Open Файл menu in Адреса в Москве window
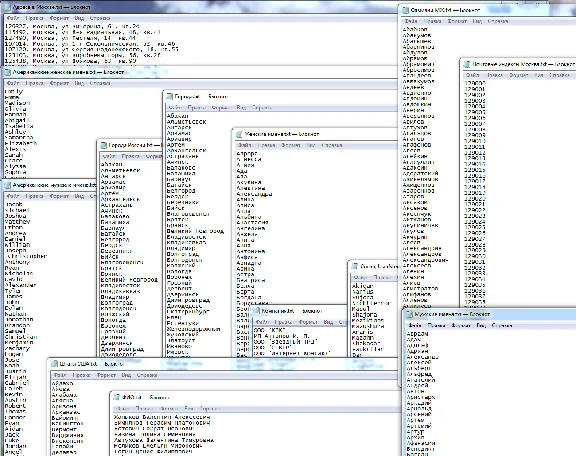The image size is (576, 456). point(12,18)
